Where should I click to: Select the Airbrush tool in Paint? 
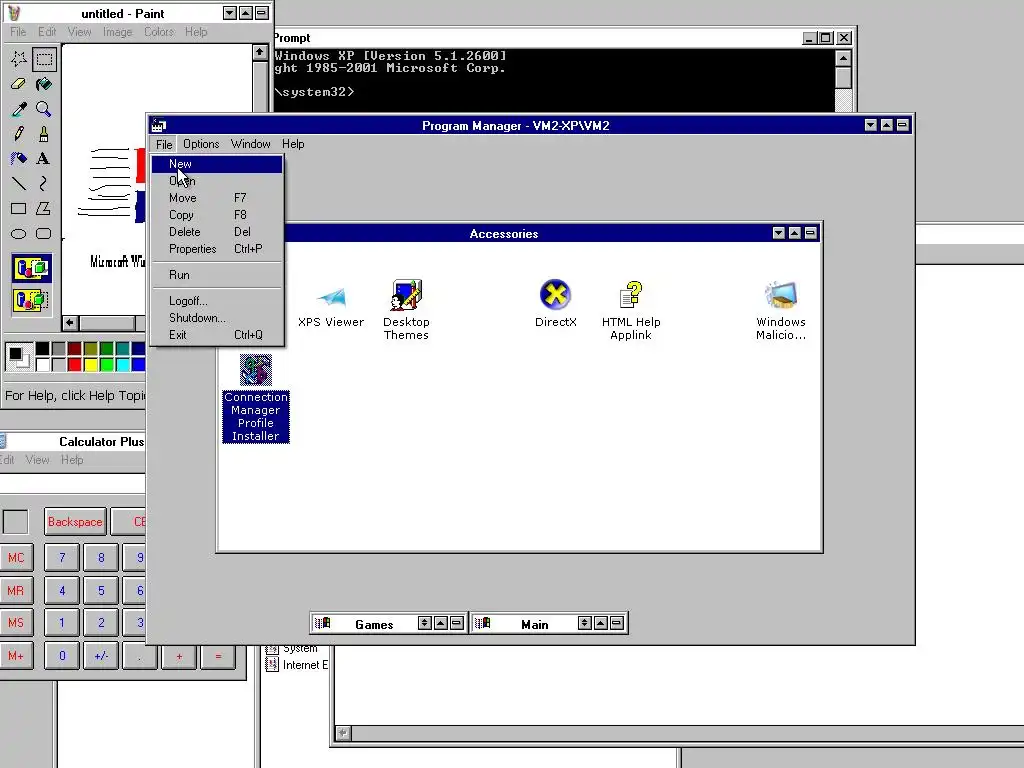(19, 159)
